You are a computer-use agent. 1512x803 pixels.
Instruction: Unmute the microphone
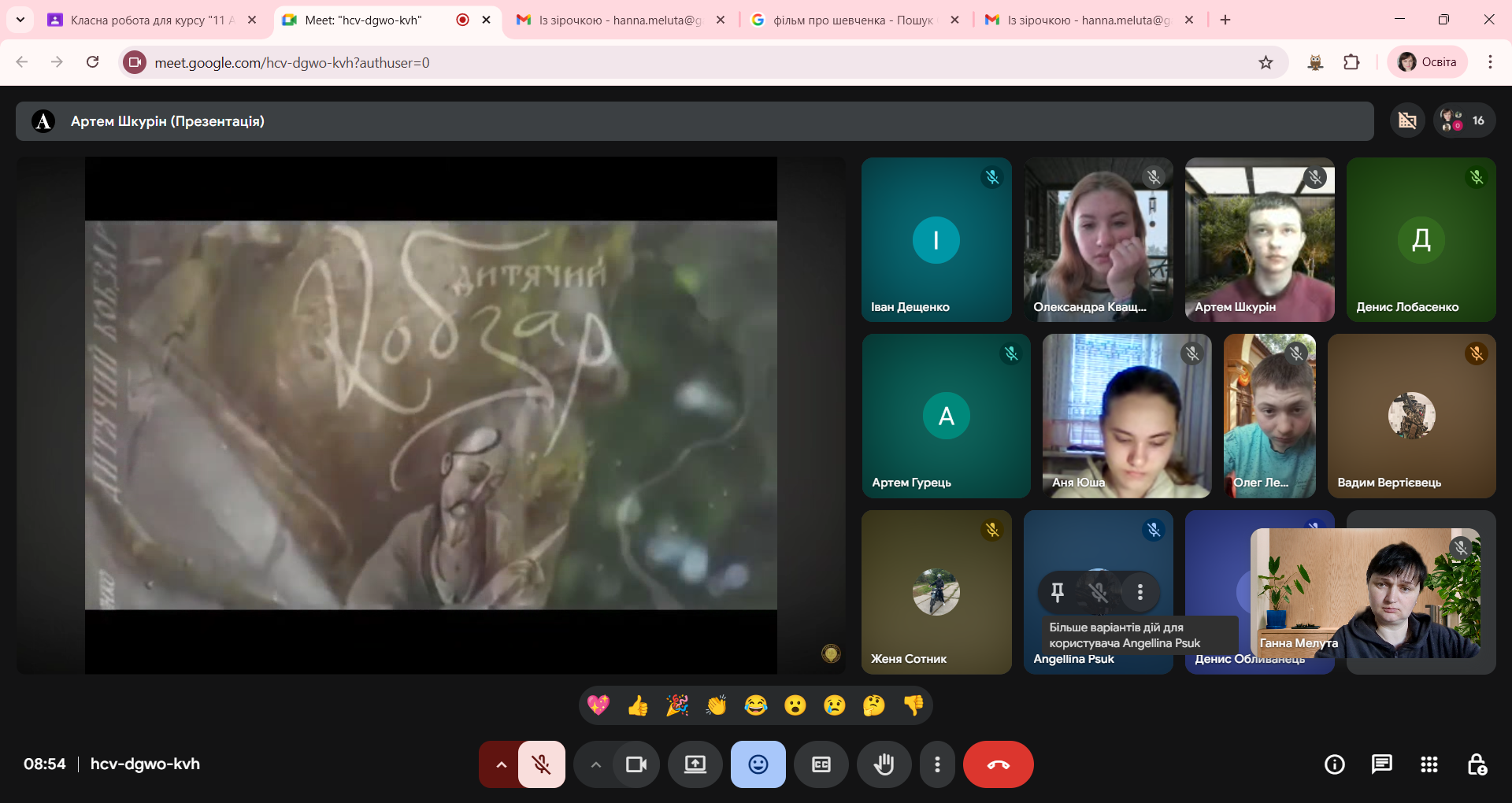pyautogui.click(x=542, y=764)
